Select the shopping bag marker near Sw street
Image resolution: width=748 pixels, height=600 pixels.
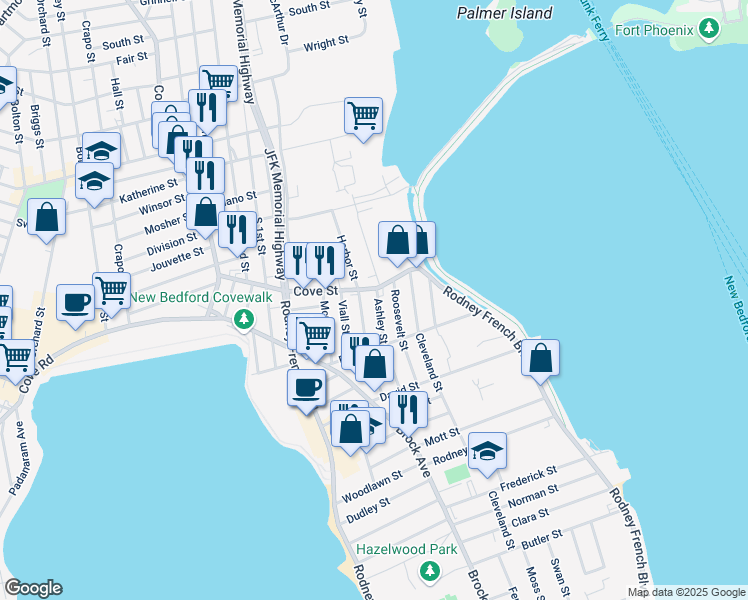point(46,221)
